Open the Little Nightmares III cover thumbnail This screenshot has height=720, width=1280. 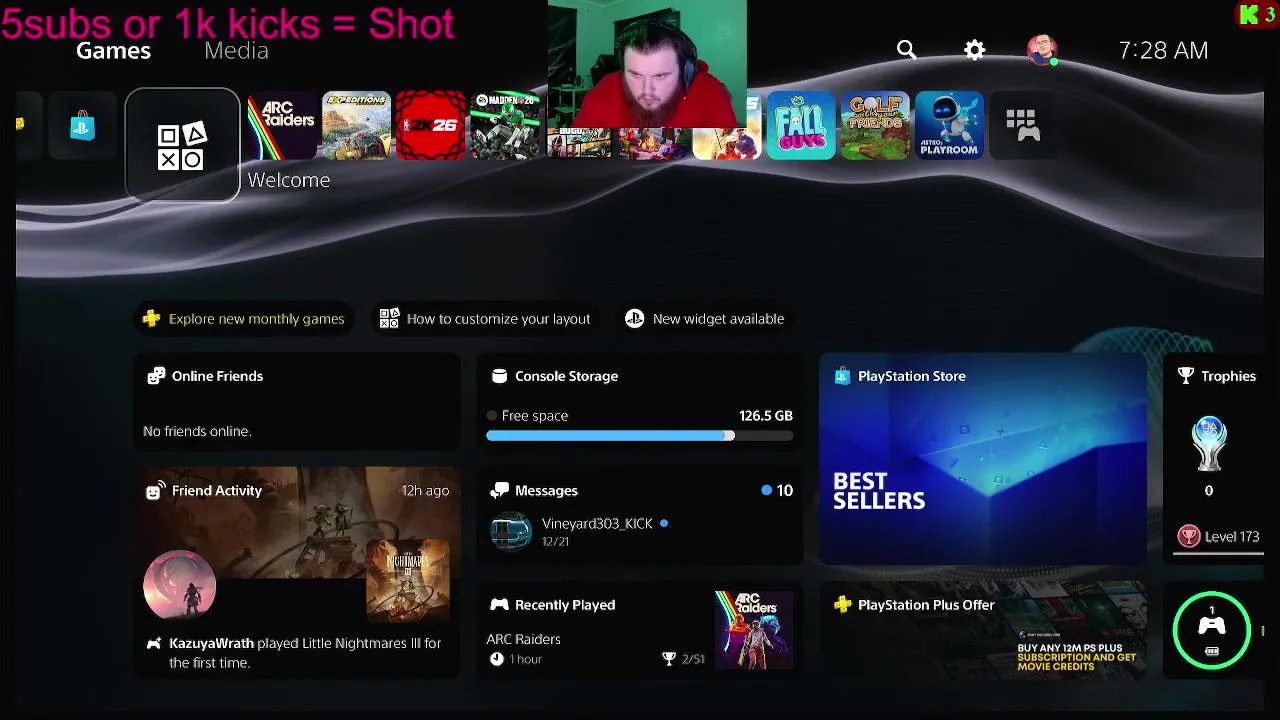click(x=408, y=580)
